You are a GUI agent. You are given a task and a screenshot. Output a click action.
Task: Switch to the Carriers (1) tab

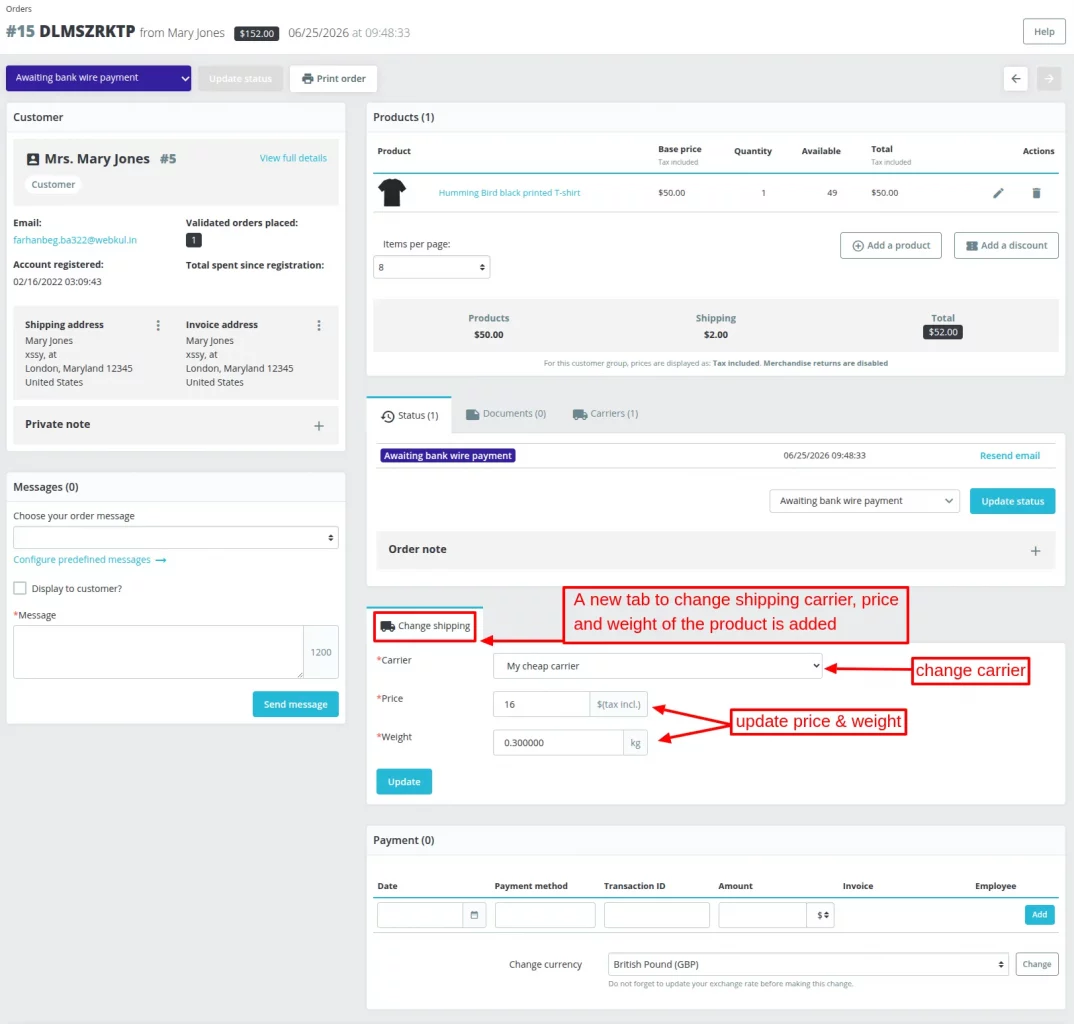[x=605, y=414]
